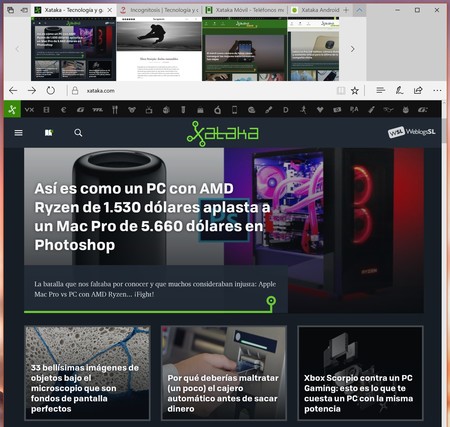Viewport: 450px width, 427px height.
Task: Refresh the current page
Action: tap(50, 90)
